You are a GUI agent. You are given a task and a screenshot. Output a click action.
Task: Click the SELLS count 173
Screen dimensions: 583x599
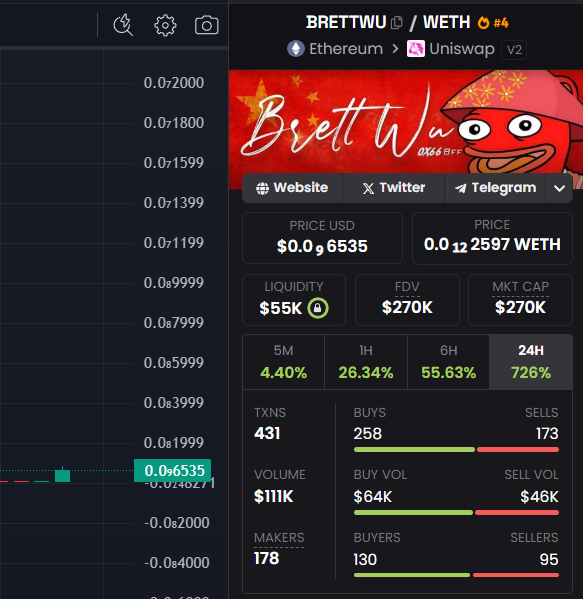(x=547, y=434)
